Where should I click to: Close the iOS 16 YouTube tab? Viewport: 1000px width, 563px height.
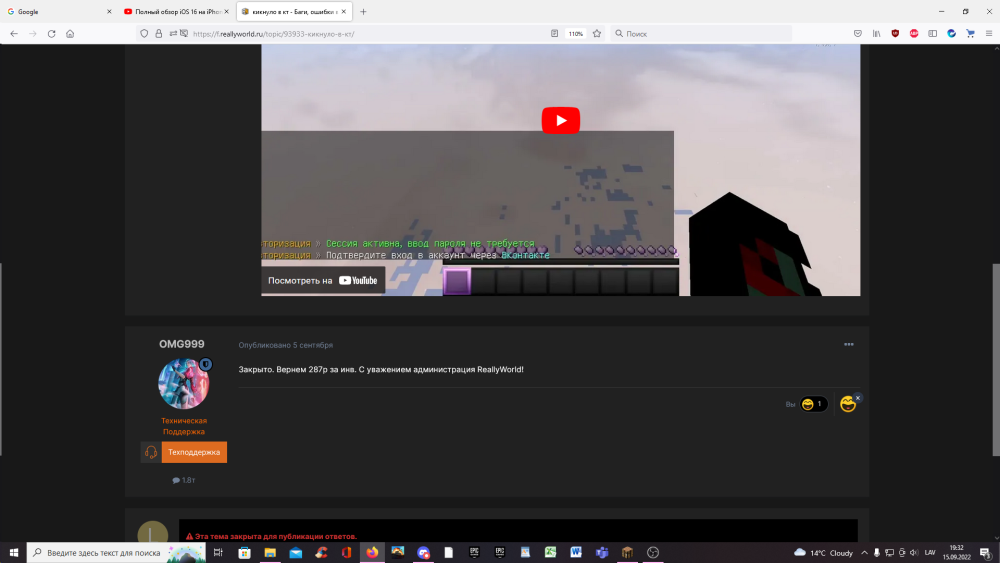(226, 11)
